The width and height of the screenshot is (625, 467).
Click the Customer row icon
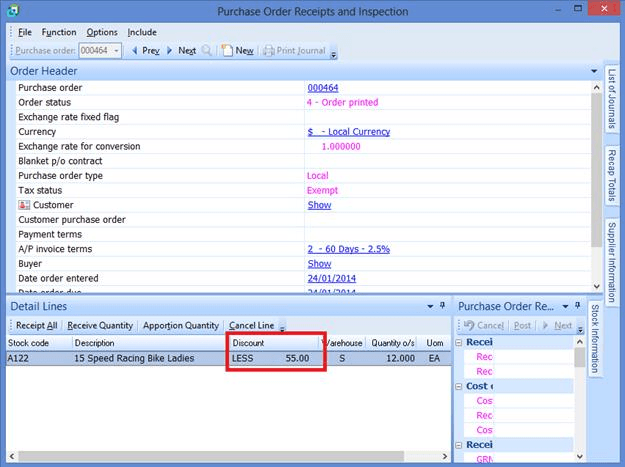[24, 205]
